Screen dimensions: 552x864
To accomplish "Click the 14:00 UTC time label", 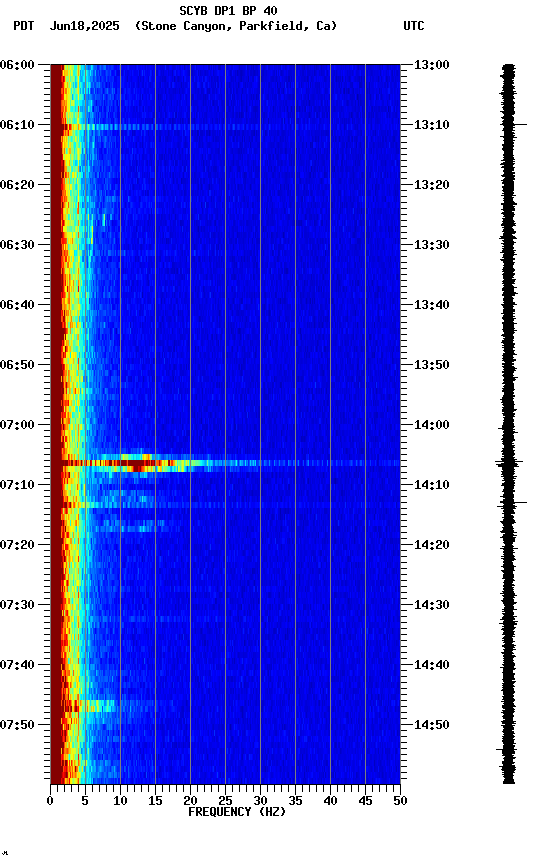I will point(431,425).
